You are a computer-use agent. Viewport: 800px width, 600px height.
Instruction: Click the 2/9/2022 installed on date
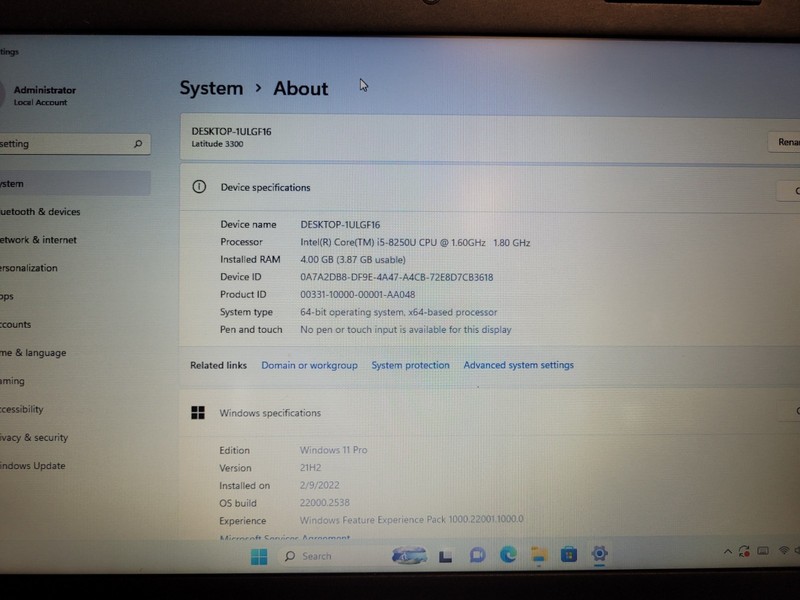coord(319,485)
